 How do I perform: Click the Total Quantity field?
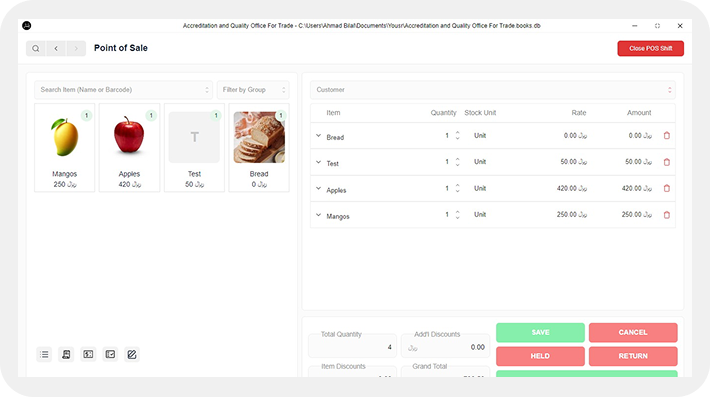pos(352,346)
